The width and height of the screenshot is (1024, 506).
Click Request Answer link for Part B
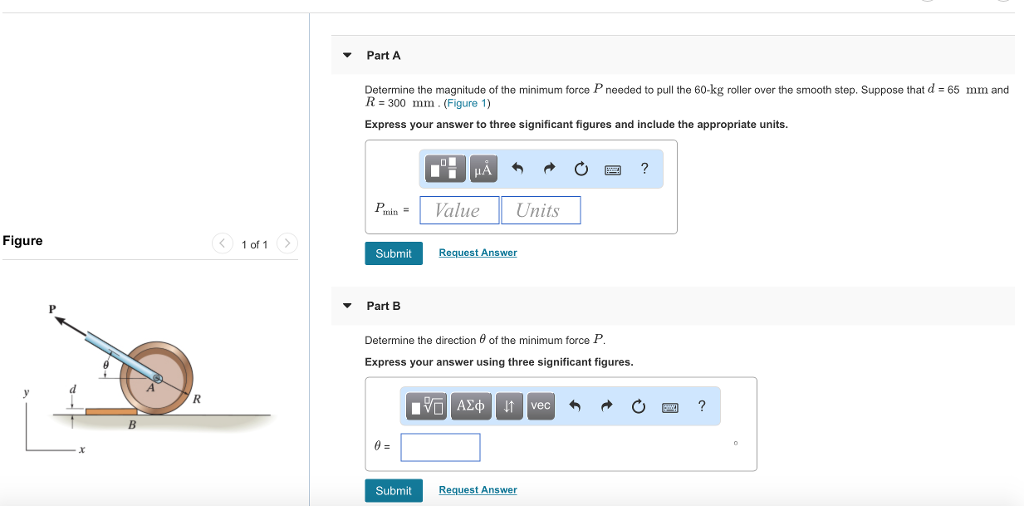click(x=477, y=490)
